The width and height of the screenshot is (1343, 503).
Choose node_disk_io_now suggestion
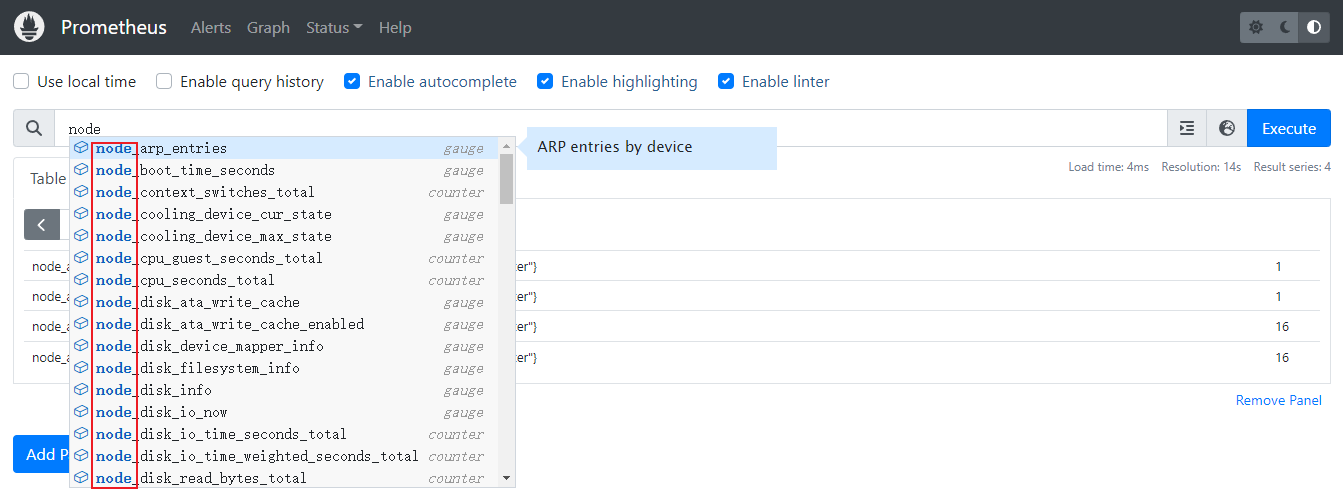click(x=284, y=412)
